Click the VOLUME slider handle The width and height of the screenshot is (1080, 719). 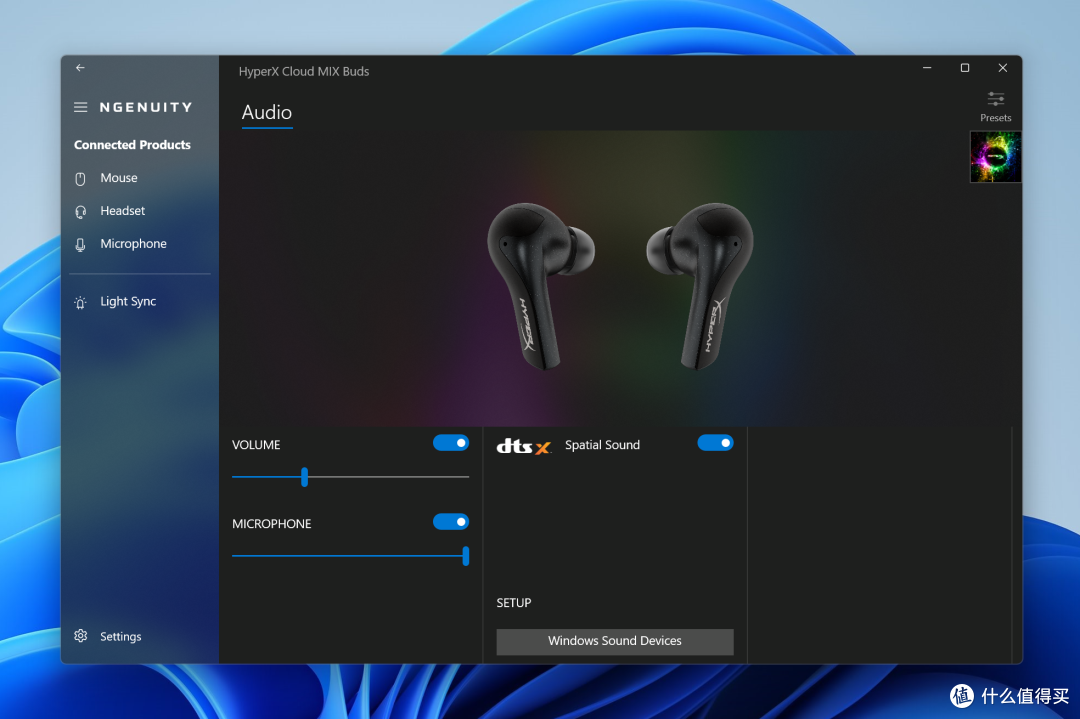tap(304, 477)
